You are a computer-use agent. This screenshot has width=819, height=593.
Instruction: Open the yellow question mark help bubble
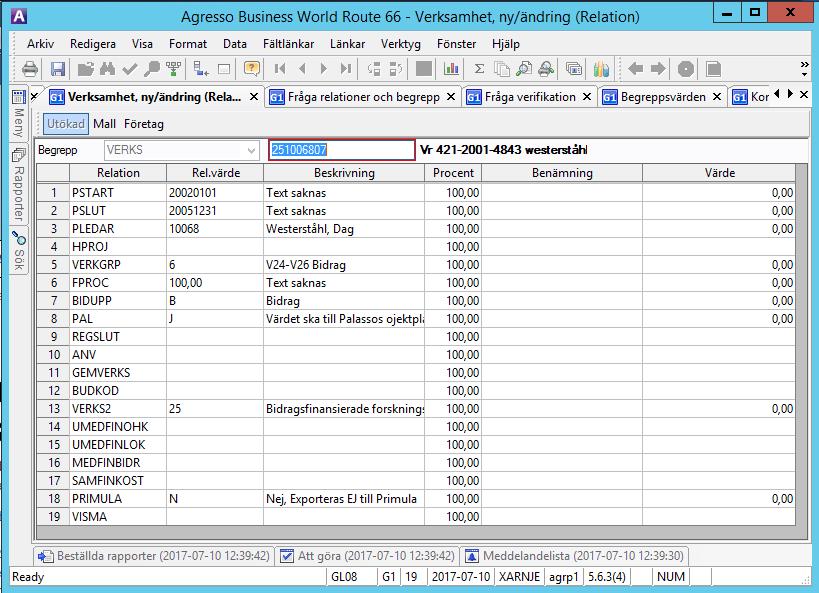252,69
